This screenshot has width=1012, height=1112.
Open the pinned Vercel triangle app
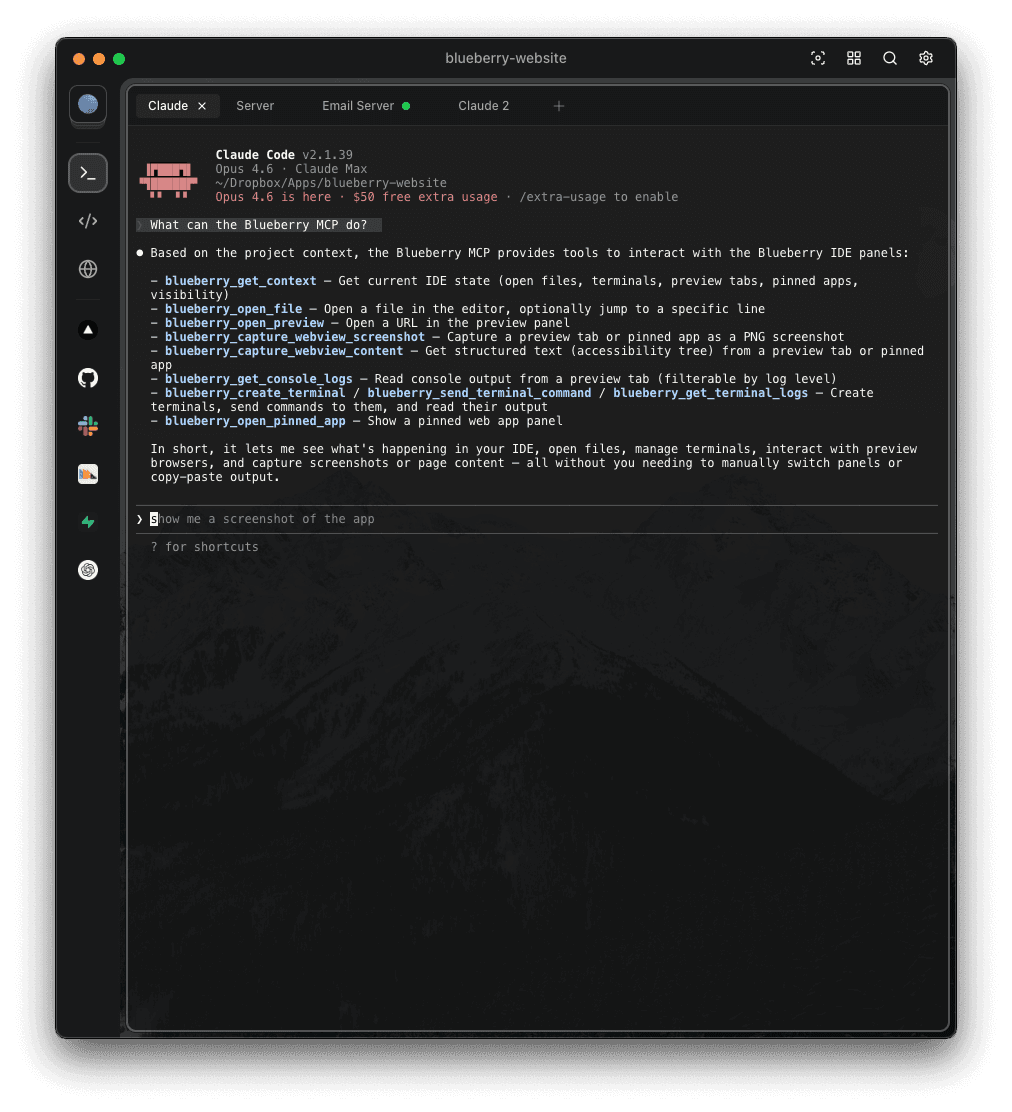(88, 329)
